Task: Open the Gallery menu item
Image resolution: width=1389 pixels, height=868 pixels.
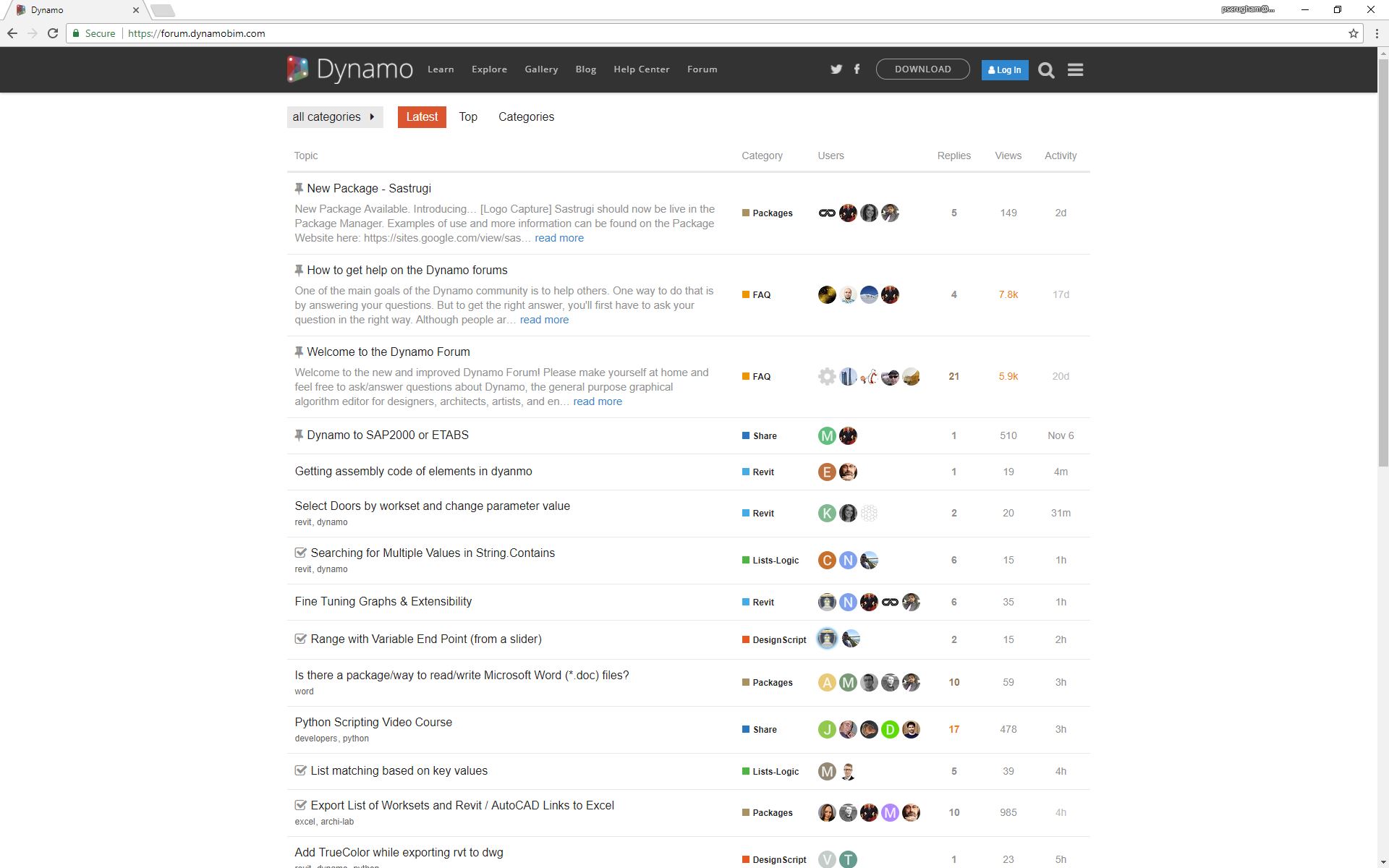Action: click(x=541, y=69)
